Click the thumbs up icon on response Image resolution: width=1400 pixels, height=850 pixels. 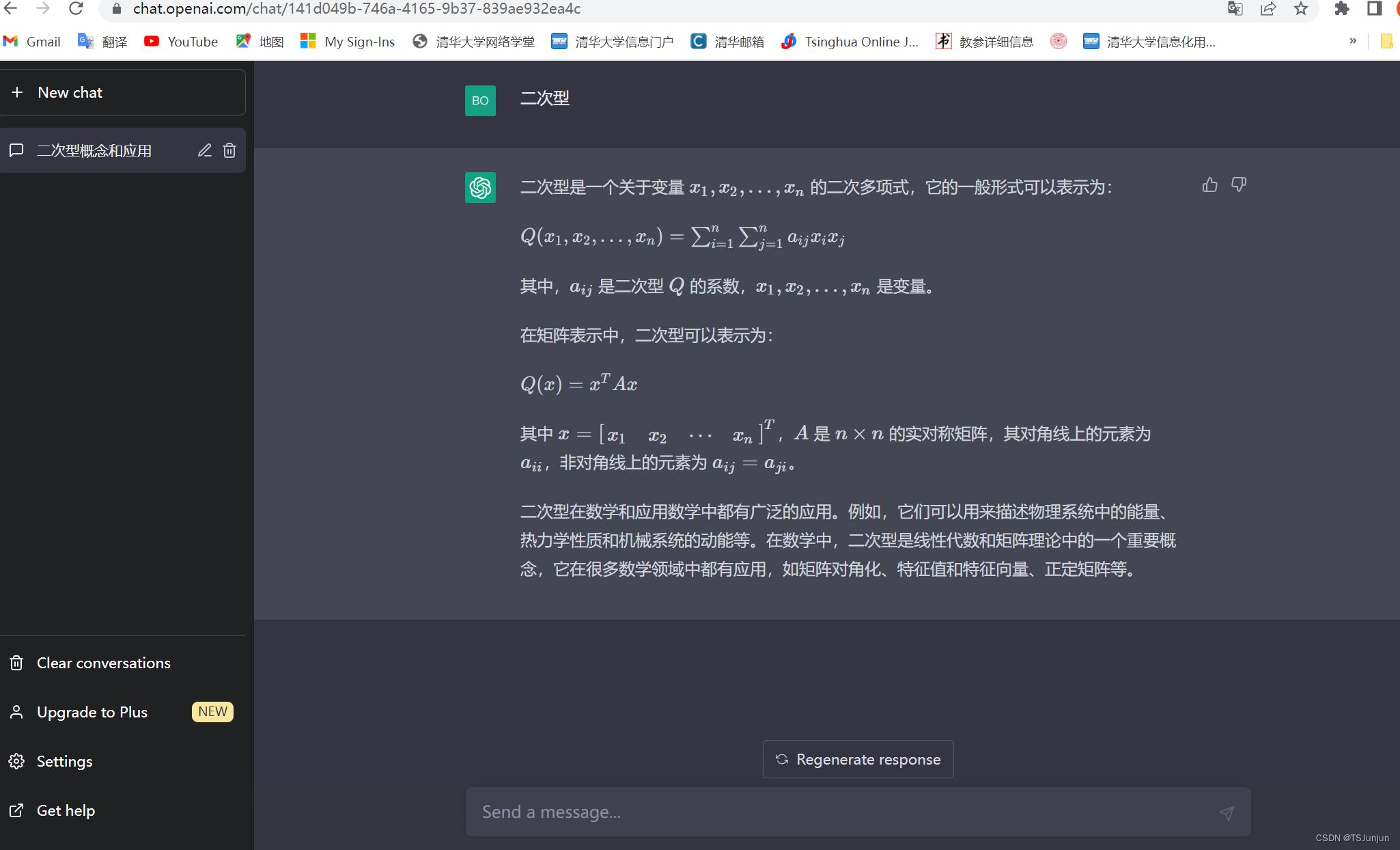[x=1210, y=184]
